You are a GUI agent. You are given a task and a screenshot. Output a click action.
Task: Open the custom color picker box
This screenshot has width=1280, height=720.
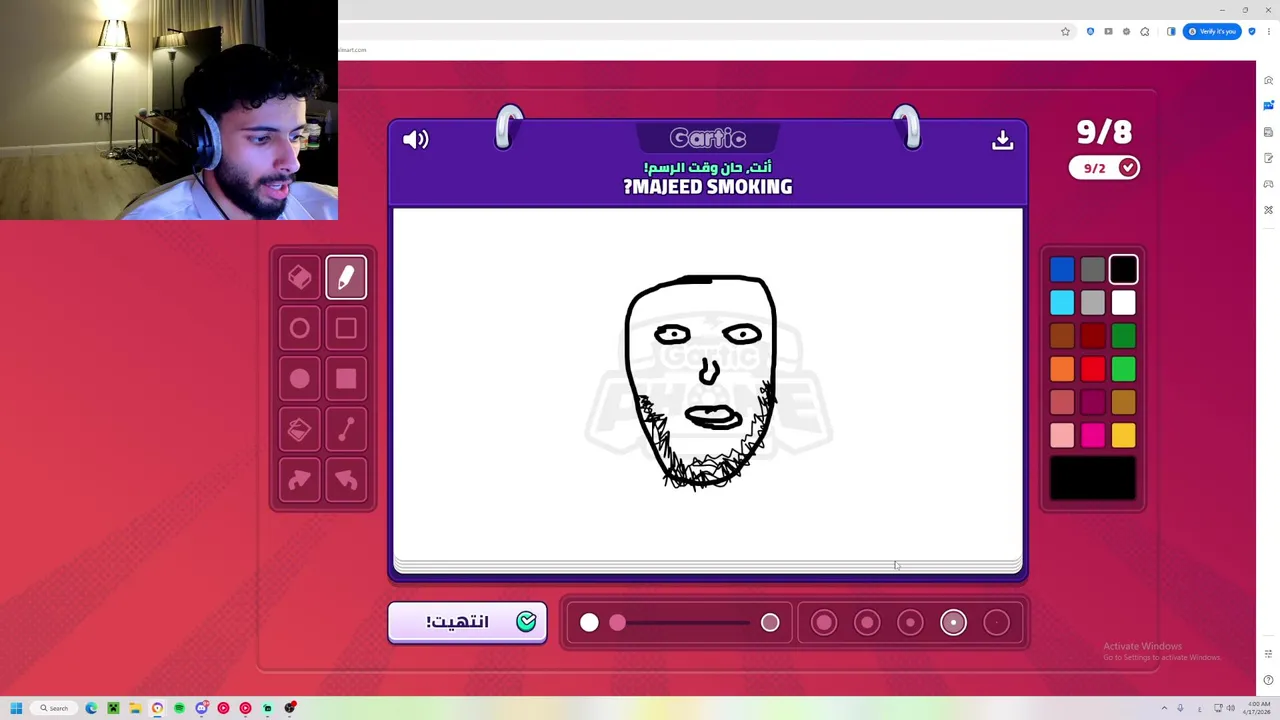pyautogui.click(x=1093, y=478)
